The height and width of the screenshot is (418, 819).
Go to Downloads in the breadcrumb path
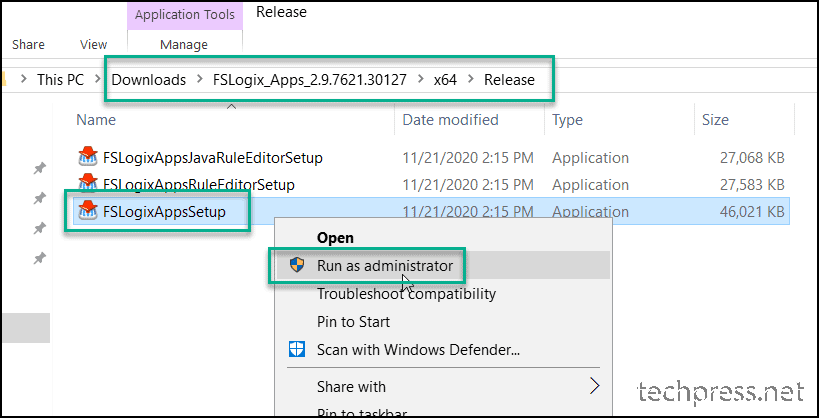(149, 80)
